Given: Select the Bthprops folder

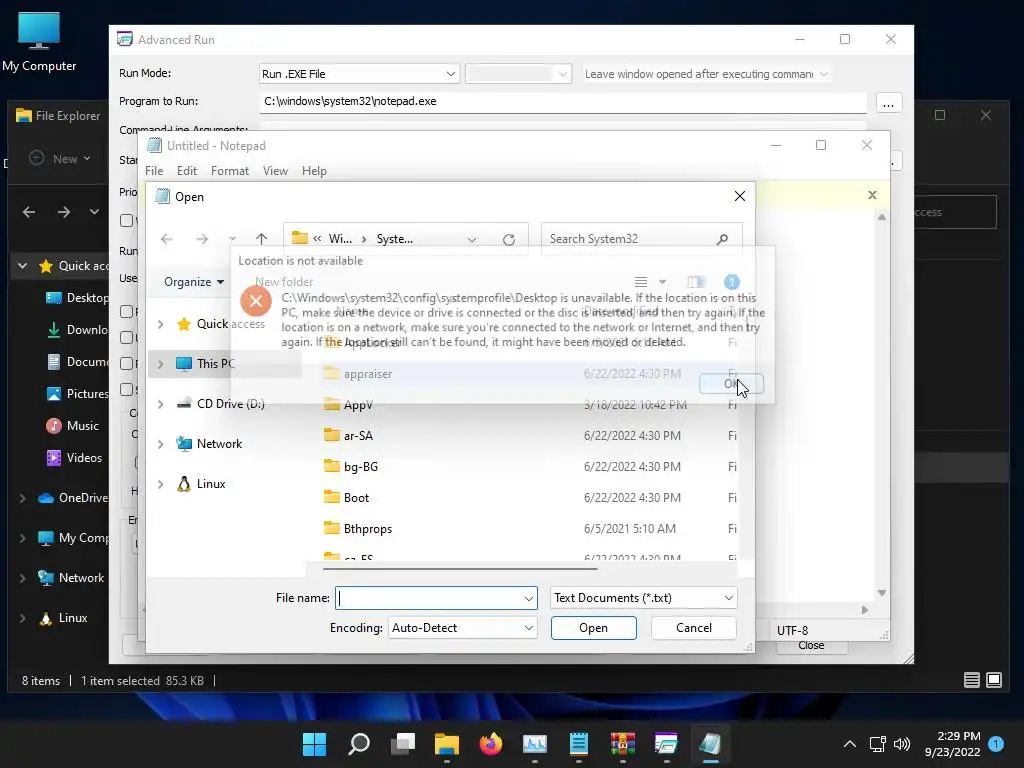Looking at the screenshot, I should coord(368,529).
